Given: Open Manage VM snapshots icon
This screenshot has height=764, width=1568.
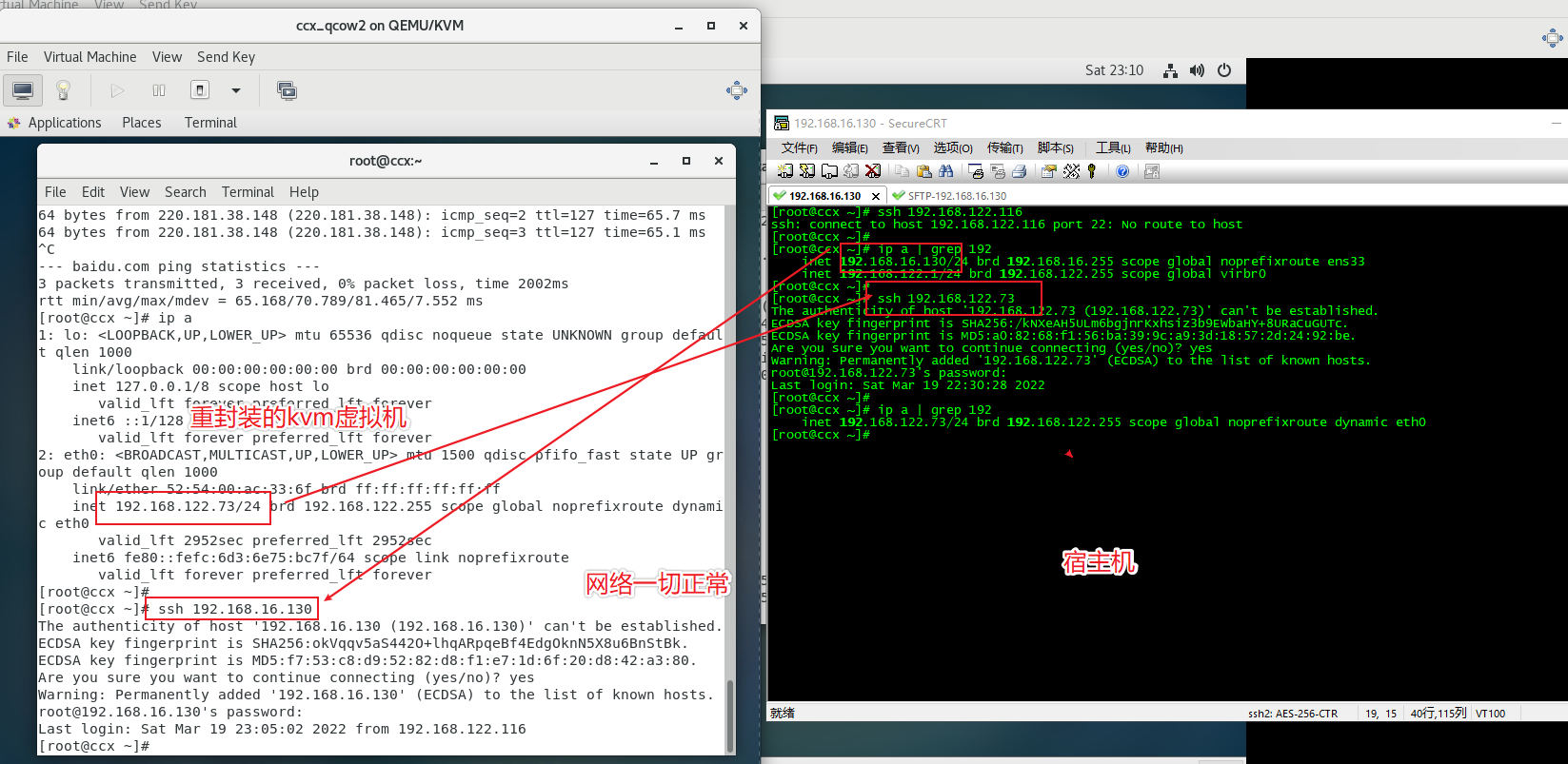Looking at the screenshot, I should point(287,90).
